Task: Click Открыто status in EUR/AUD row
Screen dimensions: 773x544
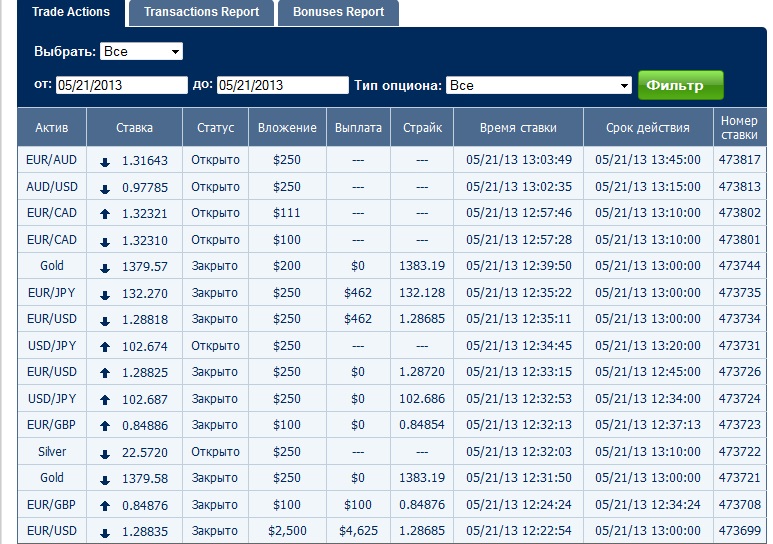Action: [x=215, y=160]
